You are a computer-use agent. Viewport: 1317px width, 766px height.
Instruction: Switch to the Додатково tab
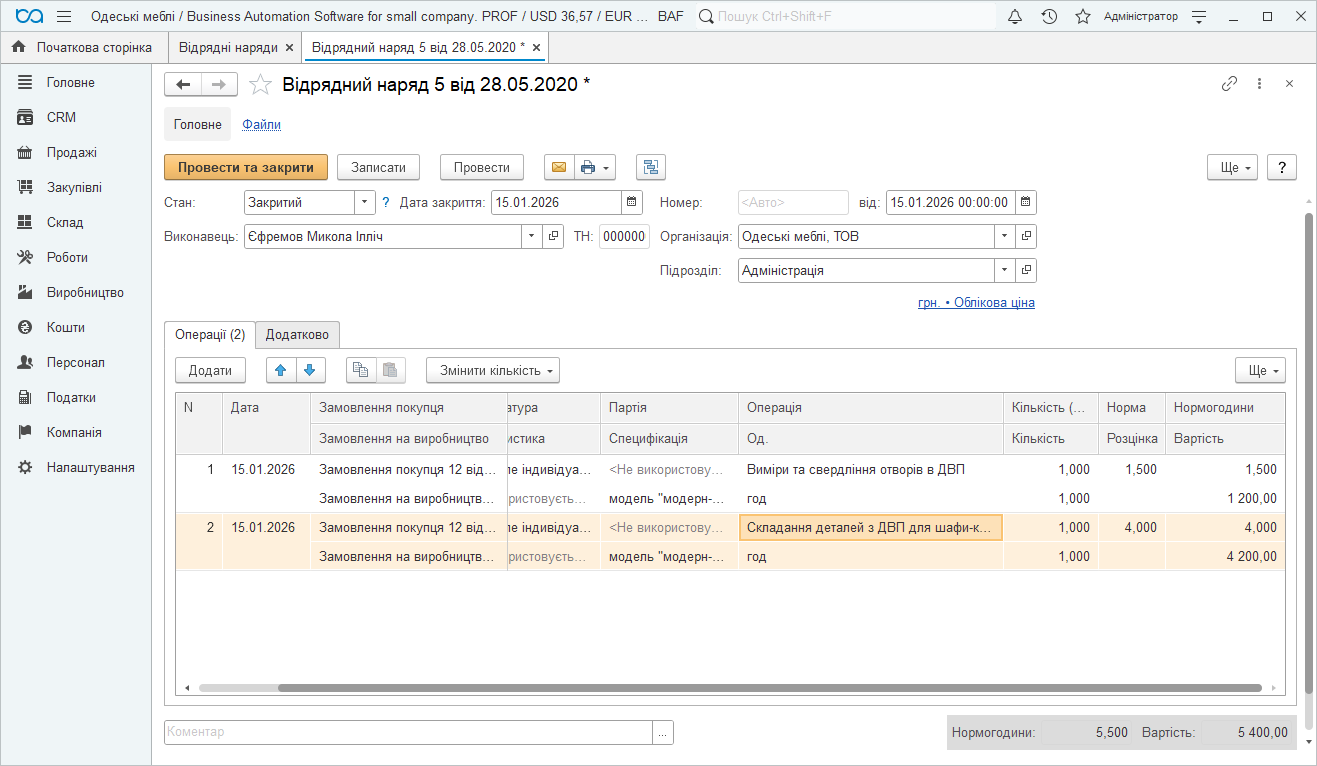click(x=298, y=334)
